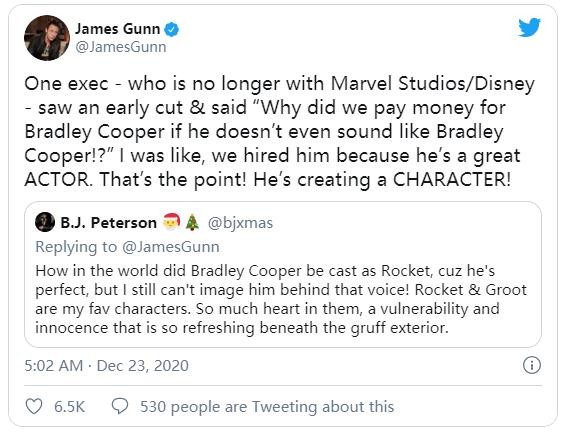Like the tweet with heart icon

tap(34, 406)
